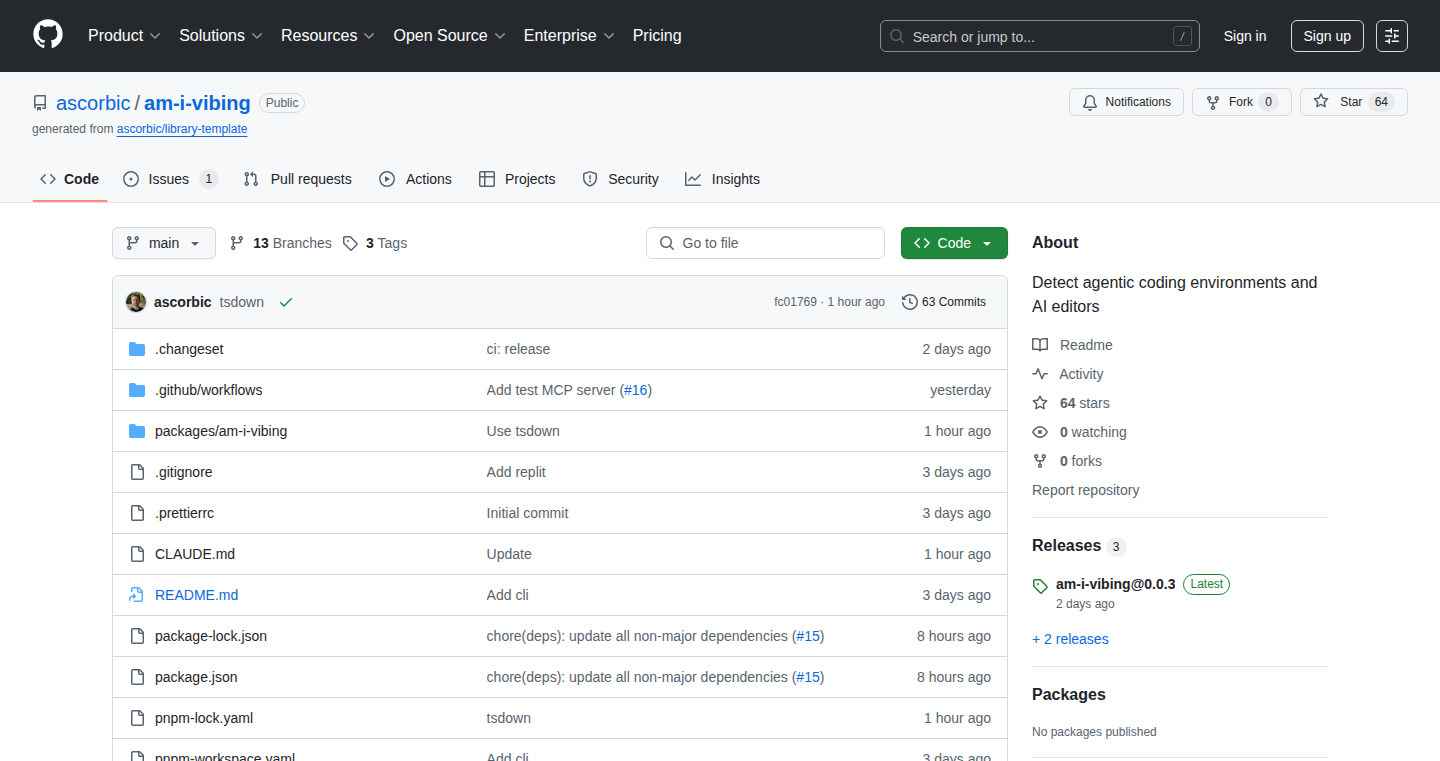Screen dimensions: 1440x761
Task: Click the tag icon beside am-i-vibing@0.0.3
Action: 1040,586
